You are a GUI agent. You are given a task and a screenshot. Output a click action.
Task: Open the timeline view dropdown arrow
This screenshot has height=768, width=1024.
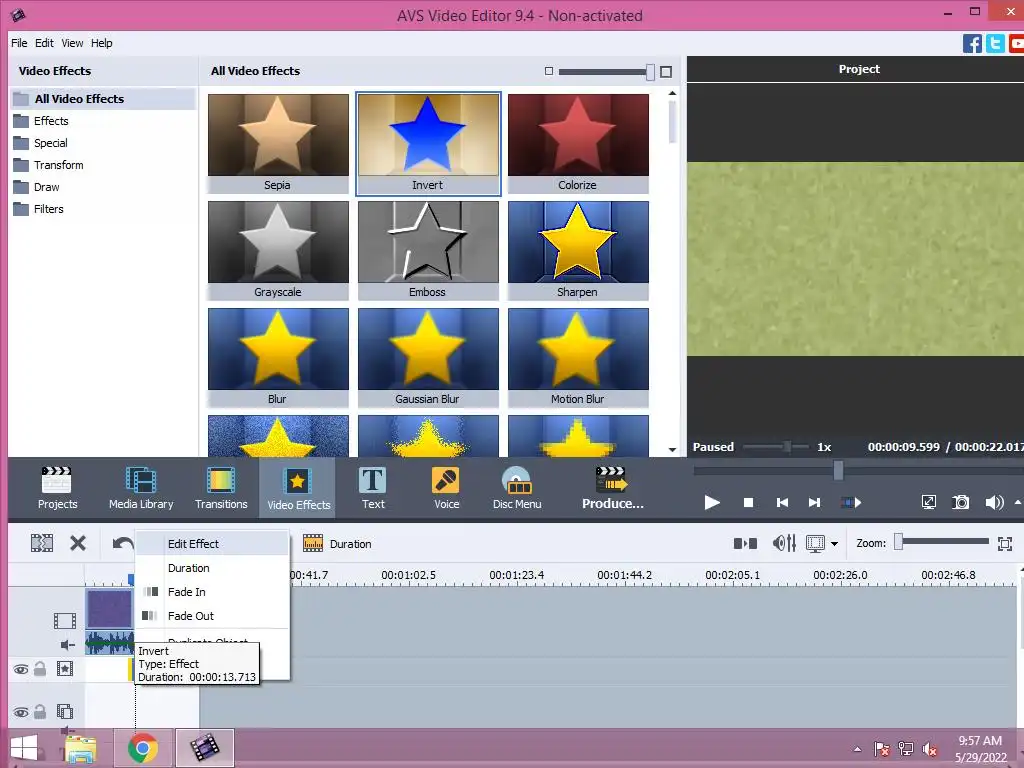point(835,543)
